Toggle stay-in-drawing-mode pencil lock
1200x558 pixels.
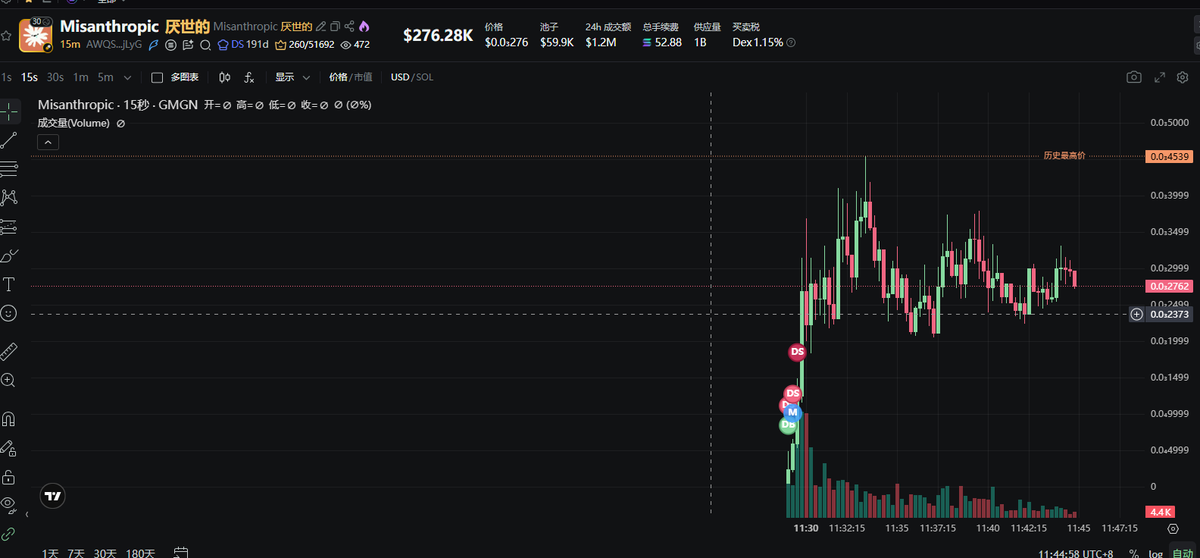point(9,447)
